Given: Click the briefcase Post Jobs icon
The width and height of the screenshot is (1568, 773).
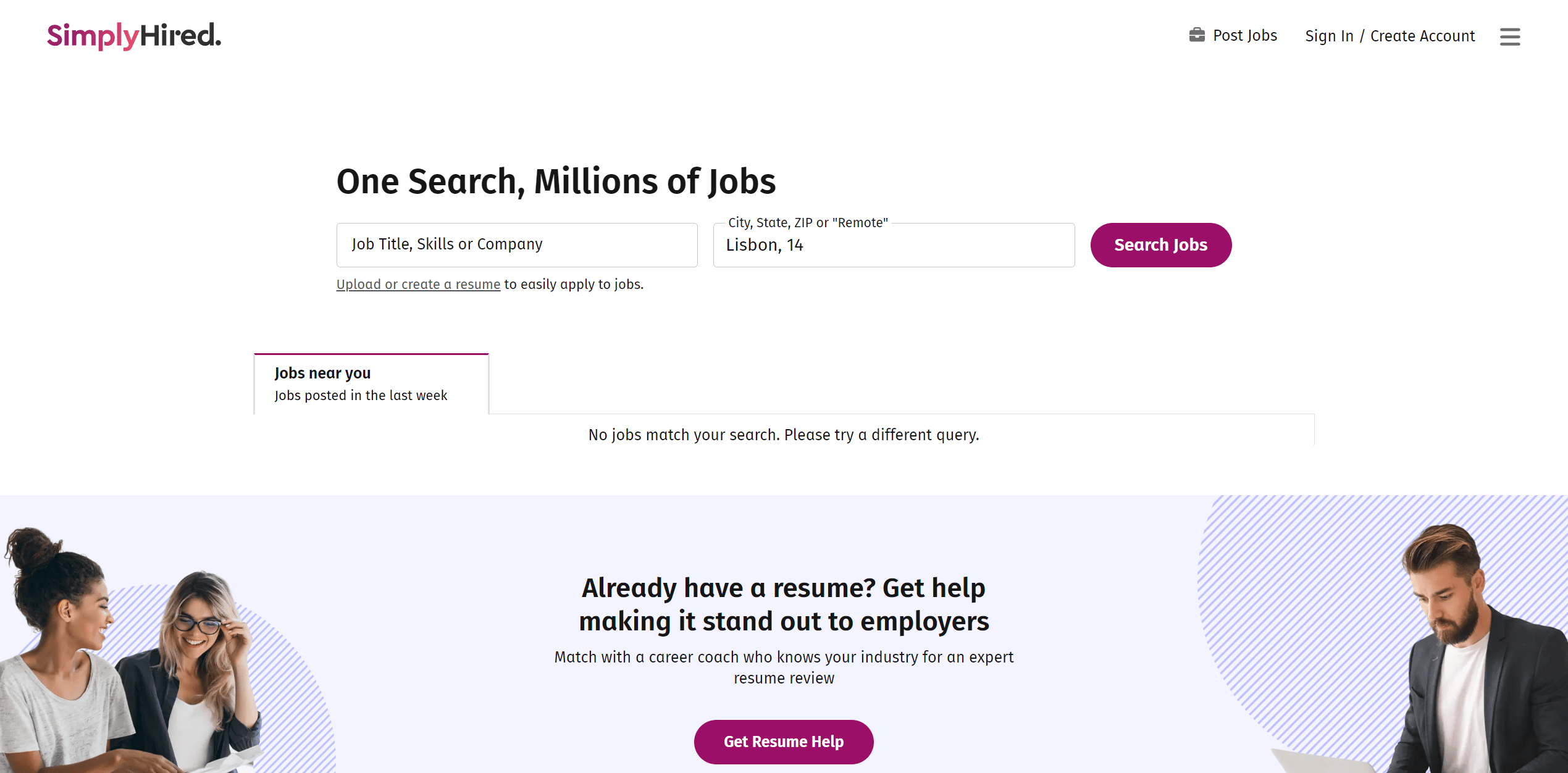Looking at the screenshot, I should [1197, 35].
